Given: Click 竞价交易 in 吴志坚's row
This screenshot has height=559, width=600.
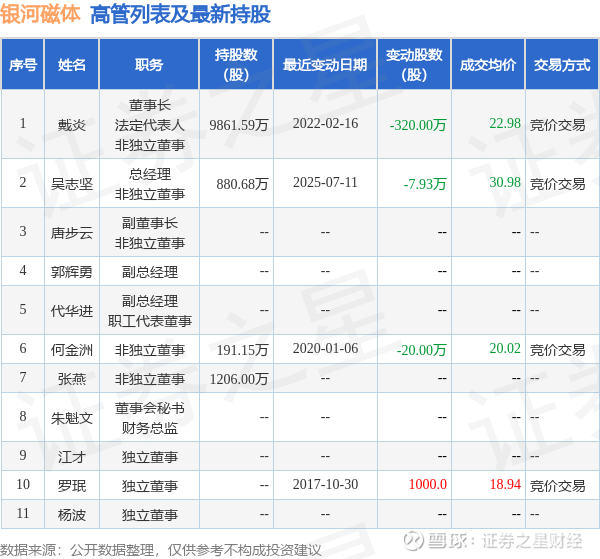Looking at the screenshot, I should point(558,184).
